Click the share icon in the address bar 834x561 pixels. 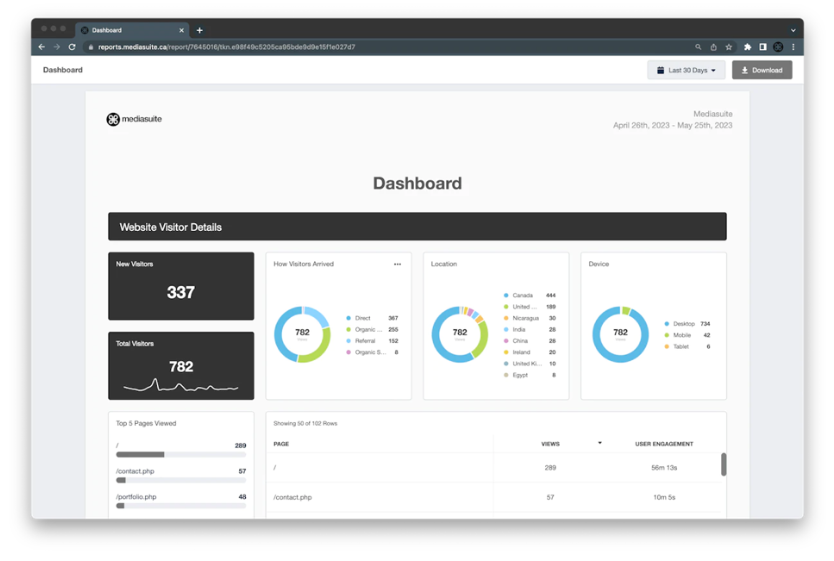tap(713, 47)
